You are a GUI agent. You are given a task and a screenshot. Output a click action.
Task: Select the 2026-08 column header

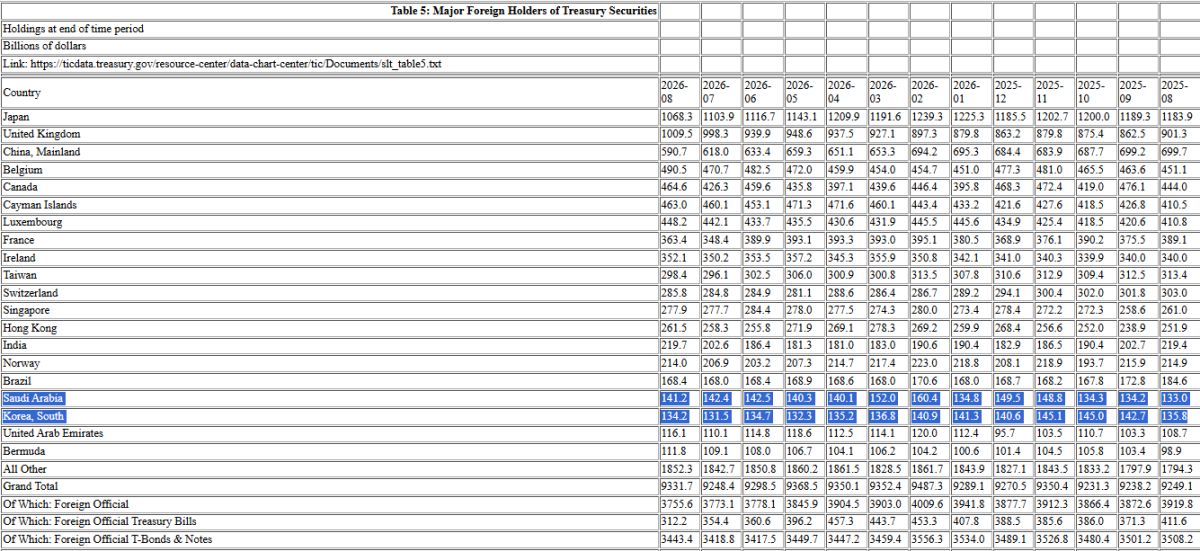coord(679,92)
